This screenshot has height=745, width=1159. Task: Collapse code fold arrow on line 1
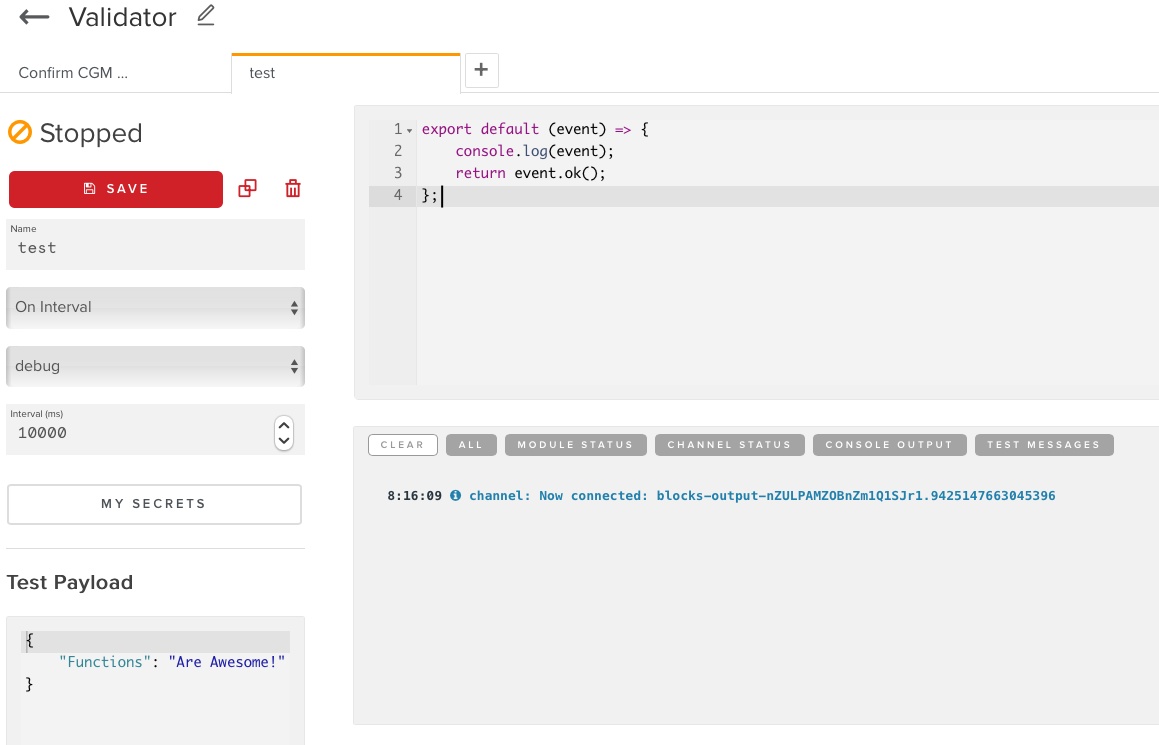[410, 131]
